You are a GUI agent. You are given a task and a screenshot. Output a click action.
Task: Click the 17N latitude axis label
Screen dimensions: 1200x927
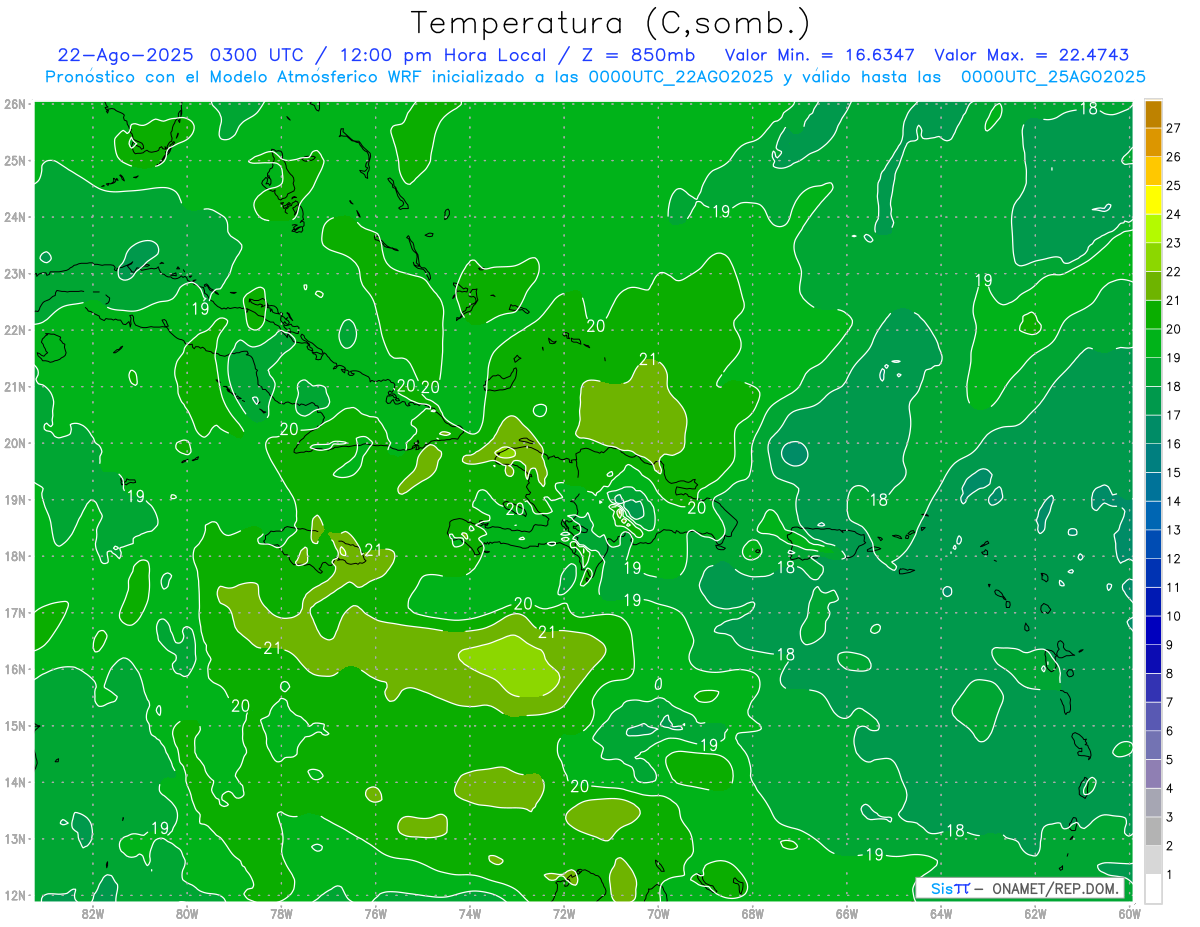click(15, 613)
